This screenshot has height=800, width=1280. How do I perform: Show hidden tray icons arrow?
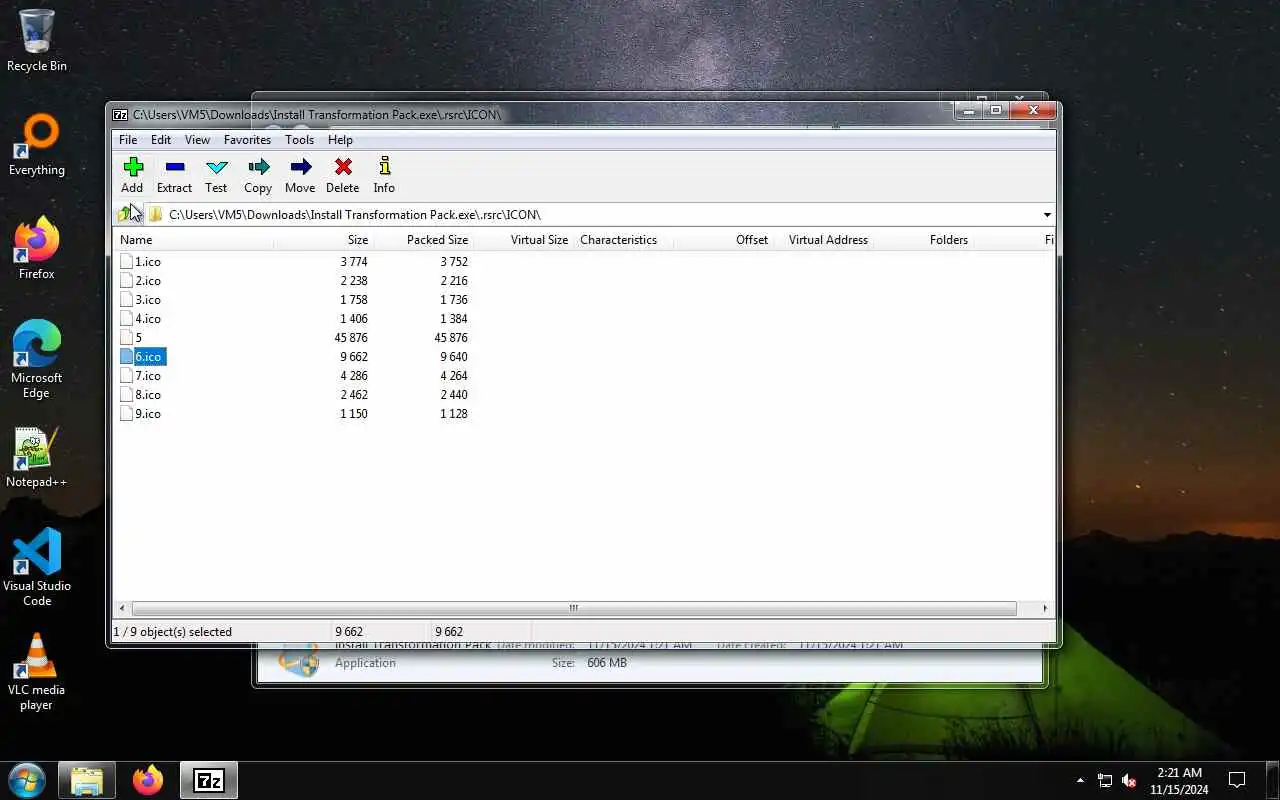[1080, 780]
